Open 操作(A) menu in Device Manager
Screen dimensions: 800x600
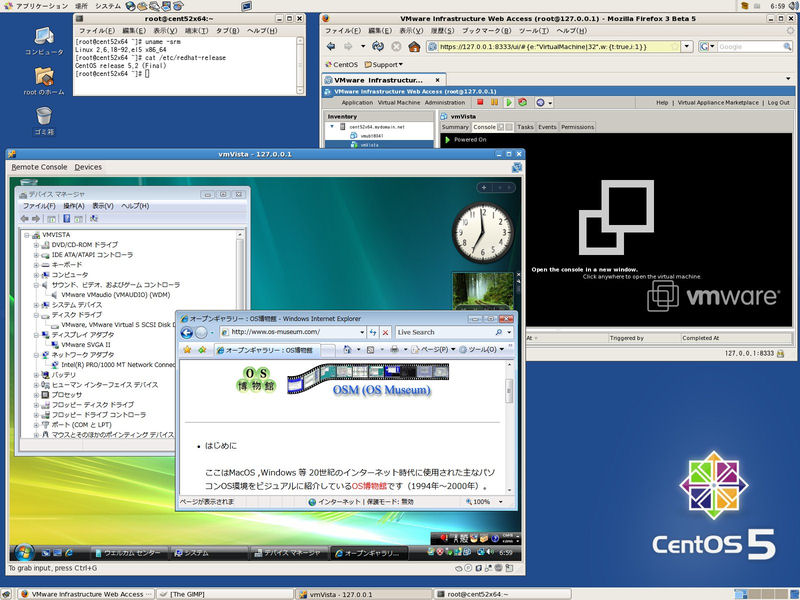coord(73,206)
